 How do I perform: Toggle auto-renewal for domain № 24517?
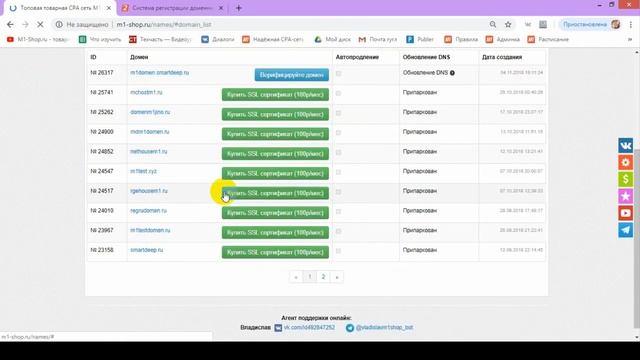tap(338, 192)
